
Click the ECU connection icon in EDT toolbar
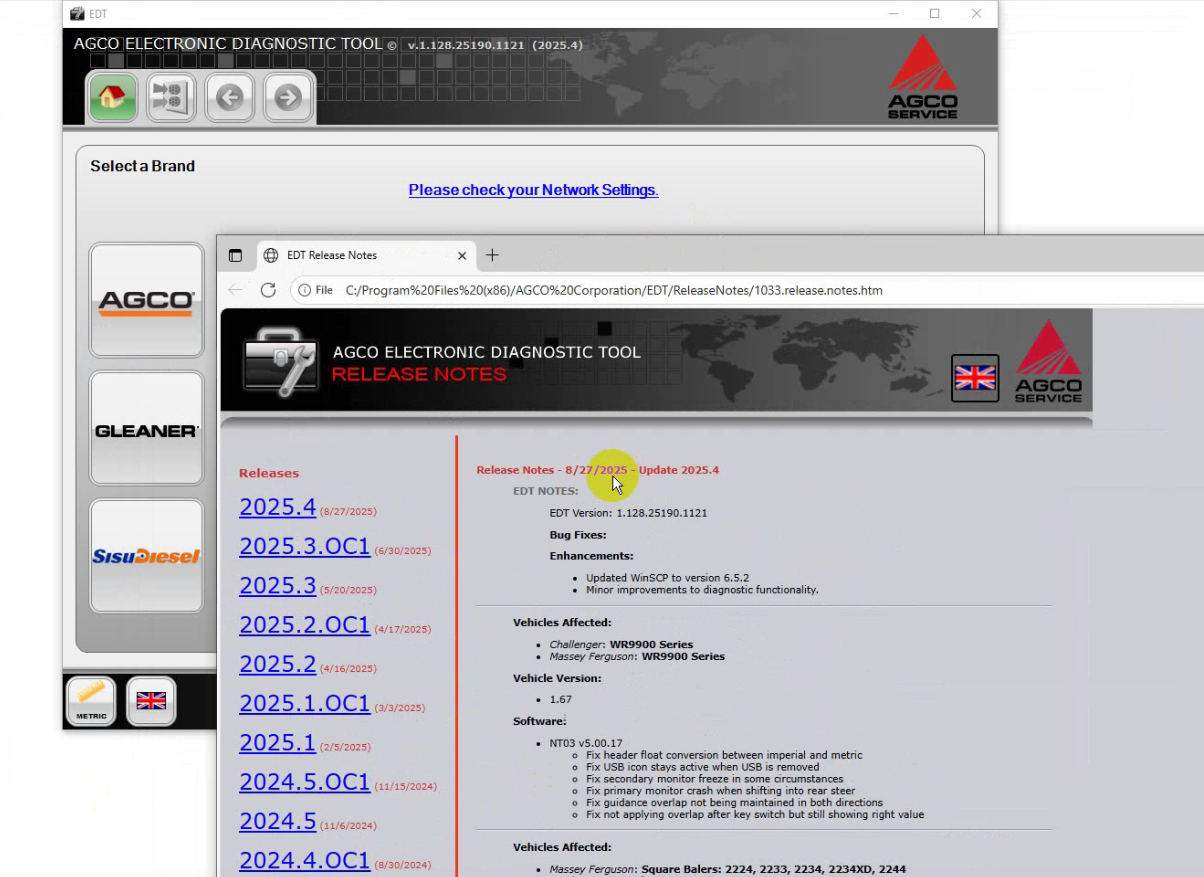[171, 97]
